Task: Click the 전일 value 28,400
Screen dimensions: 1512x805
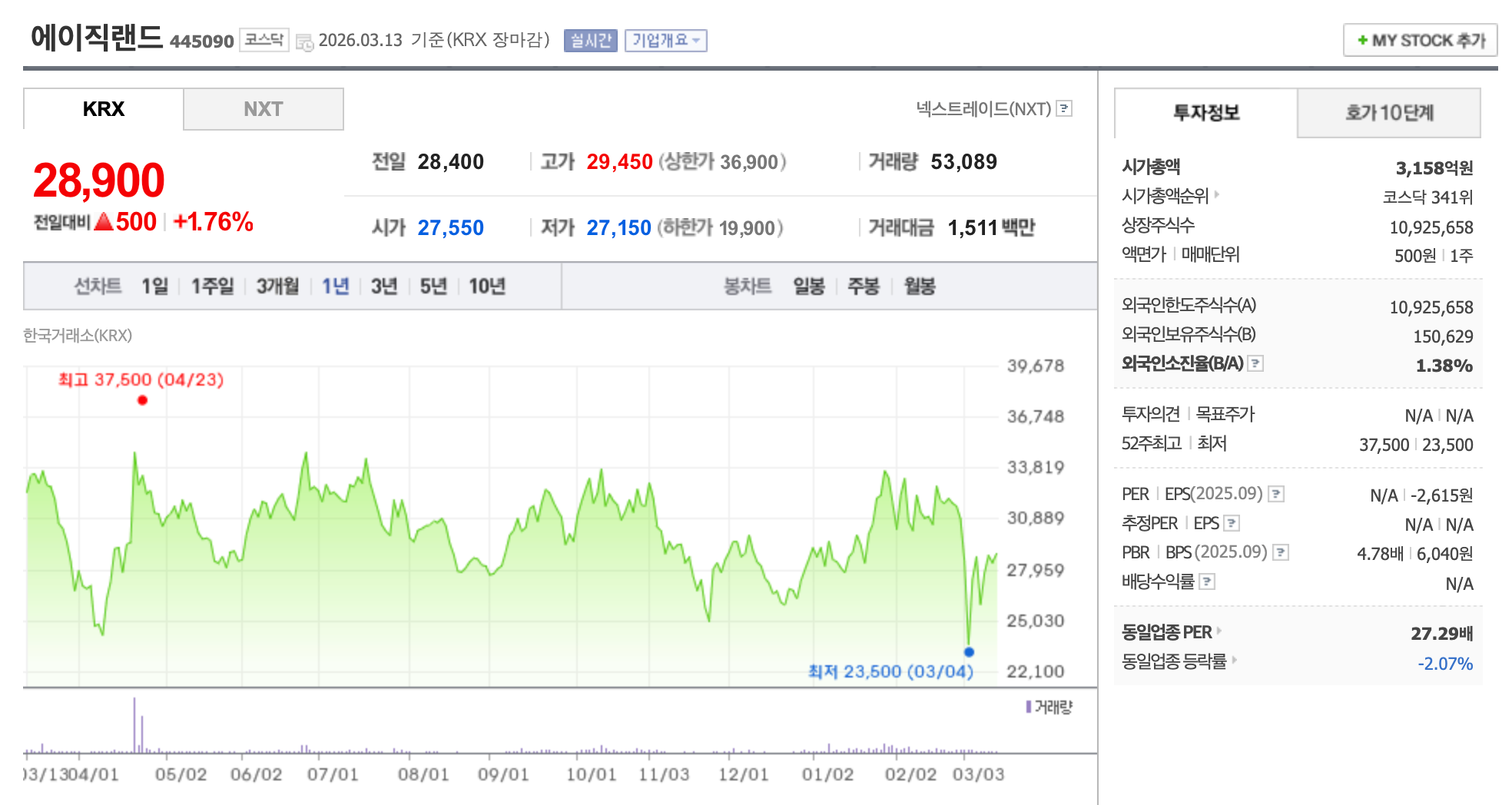Action: (450, 161)
